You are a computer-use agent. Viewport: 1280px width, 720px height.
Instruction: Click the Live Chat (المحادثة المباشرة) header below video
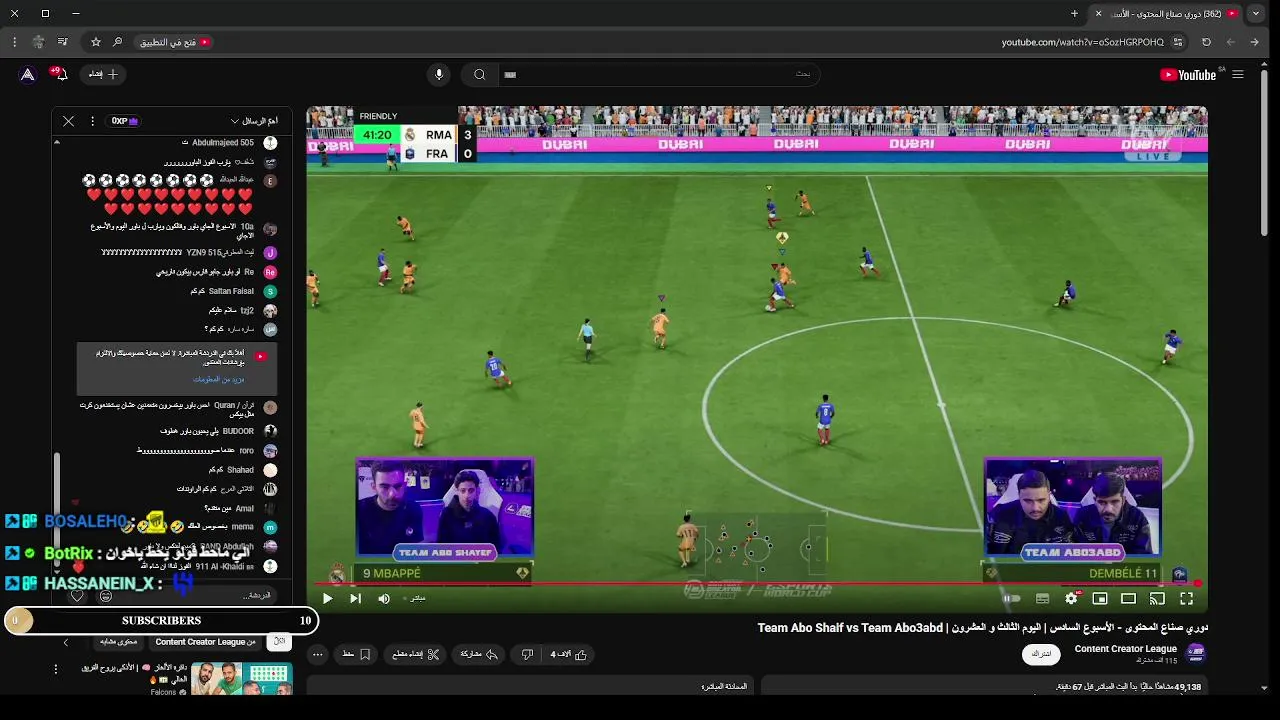[x=725, y=686]
